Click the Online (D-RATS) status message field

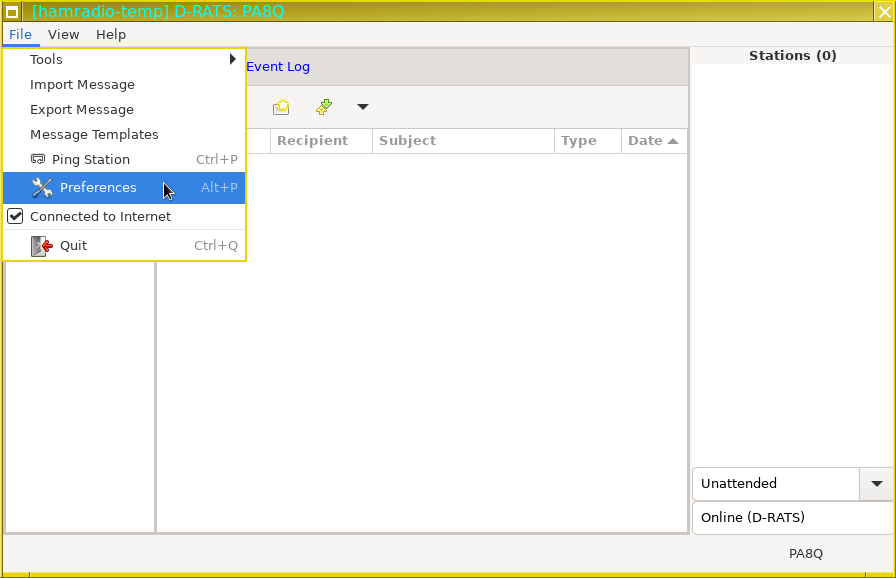pyautogui.click(x=792, y=518)
